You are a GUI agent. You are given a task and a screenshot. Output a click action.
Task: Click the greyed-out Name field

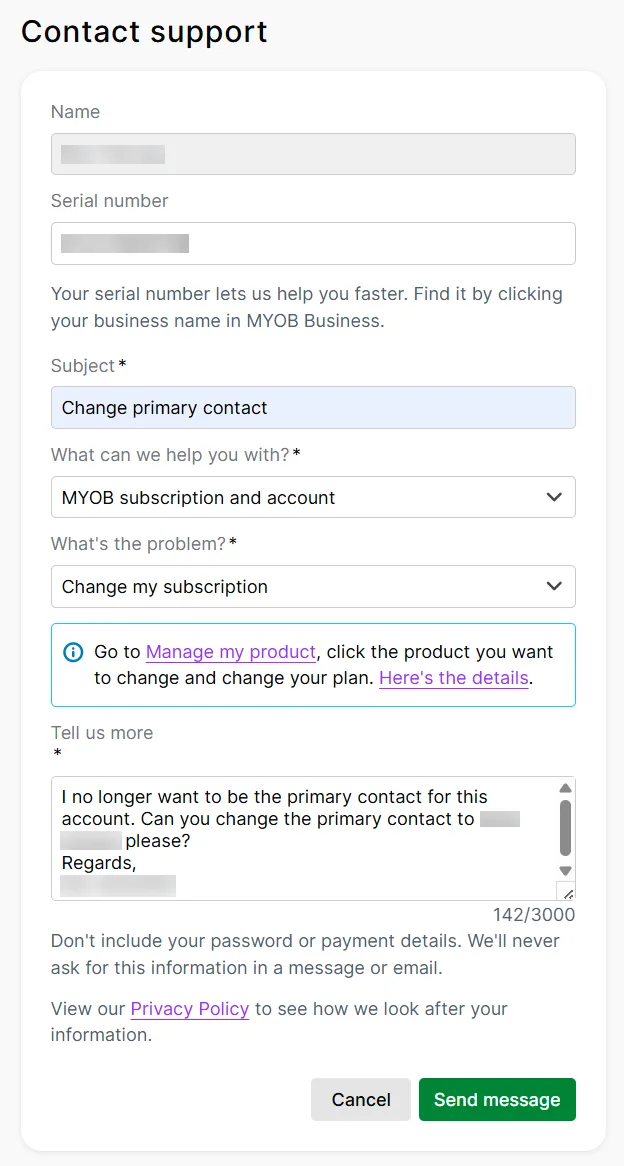point(313,154)
